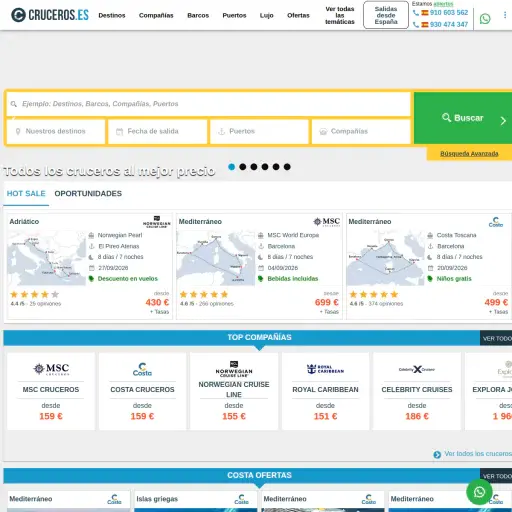
Task: Click phone icon next to 930 474 347
Action: tap(416, 25)
